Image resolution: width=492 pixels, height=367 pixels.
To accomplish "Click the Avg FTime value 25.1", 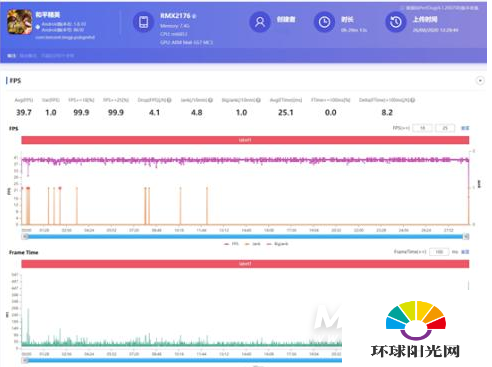I will coord(286,113).
